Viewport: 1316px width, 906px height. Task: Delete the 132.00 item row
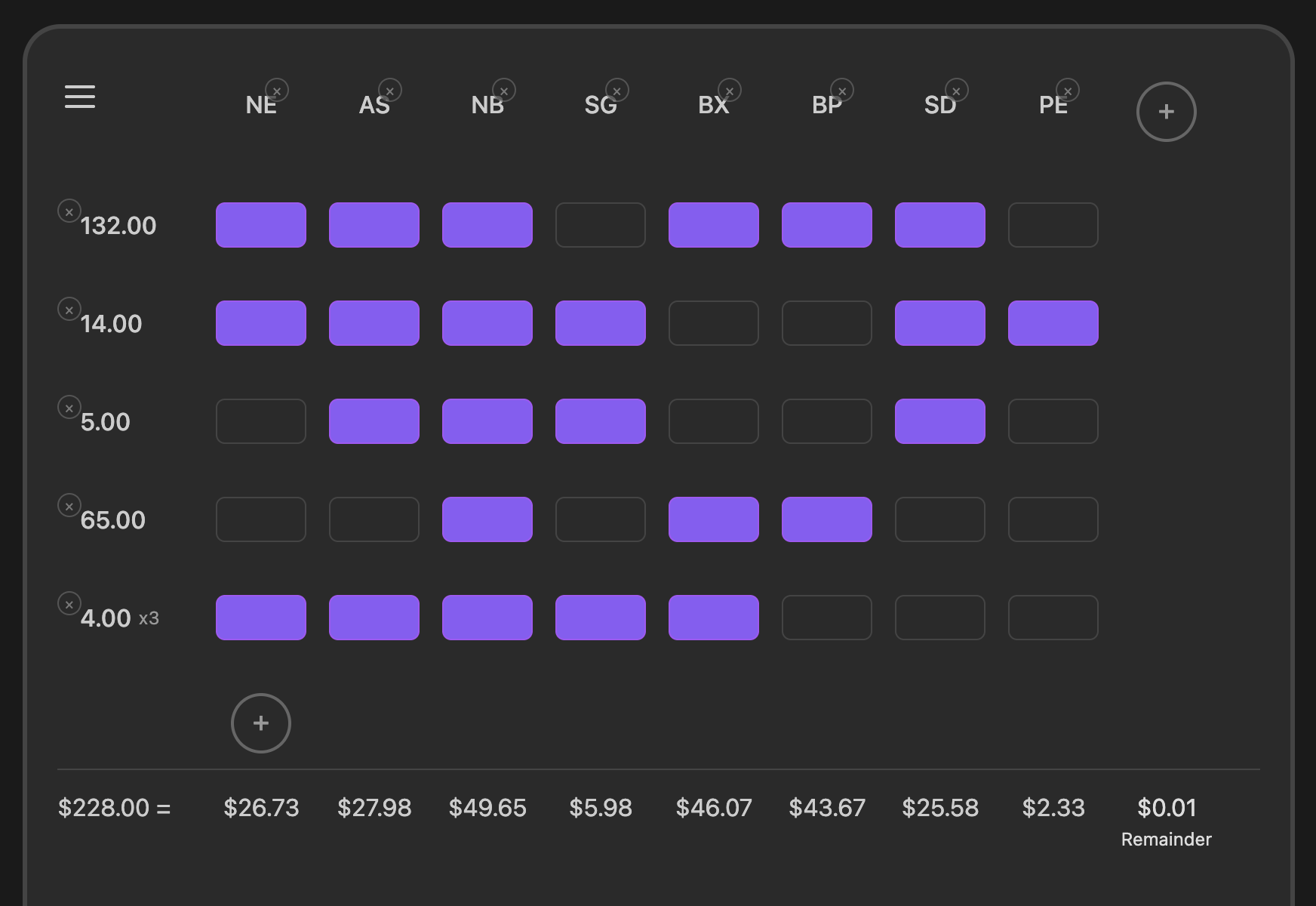(69, 211)
